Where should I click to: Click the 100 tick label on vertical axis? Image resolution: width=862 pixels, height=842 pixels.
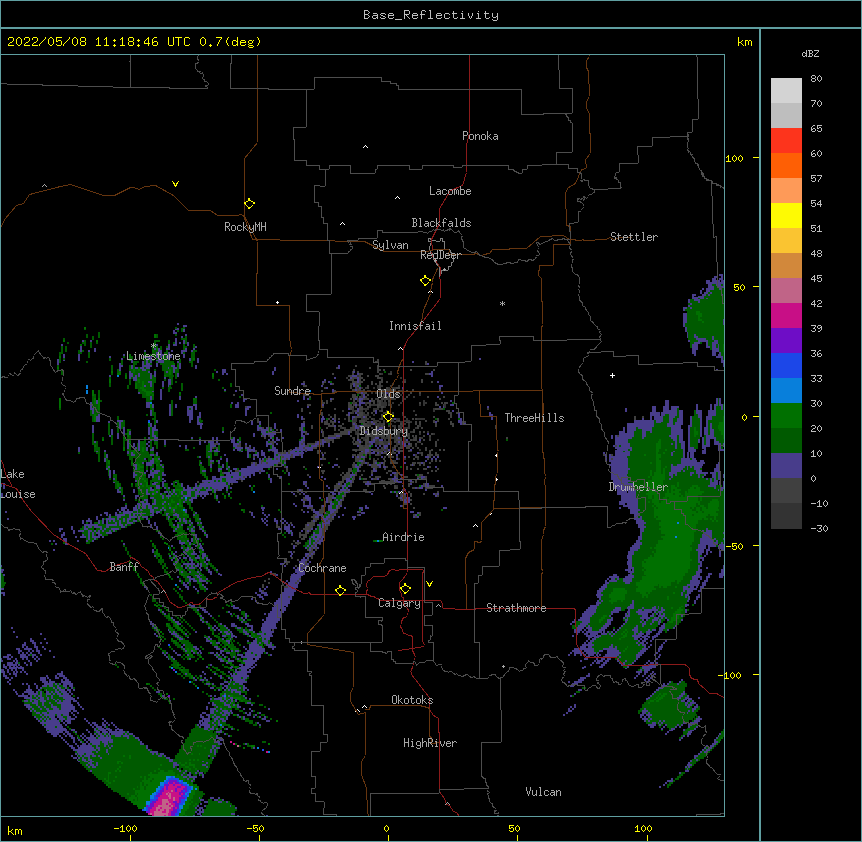click(x=734, y=159)
